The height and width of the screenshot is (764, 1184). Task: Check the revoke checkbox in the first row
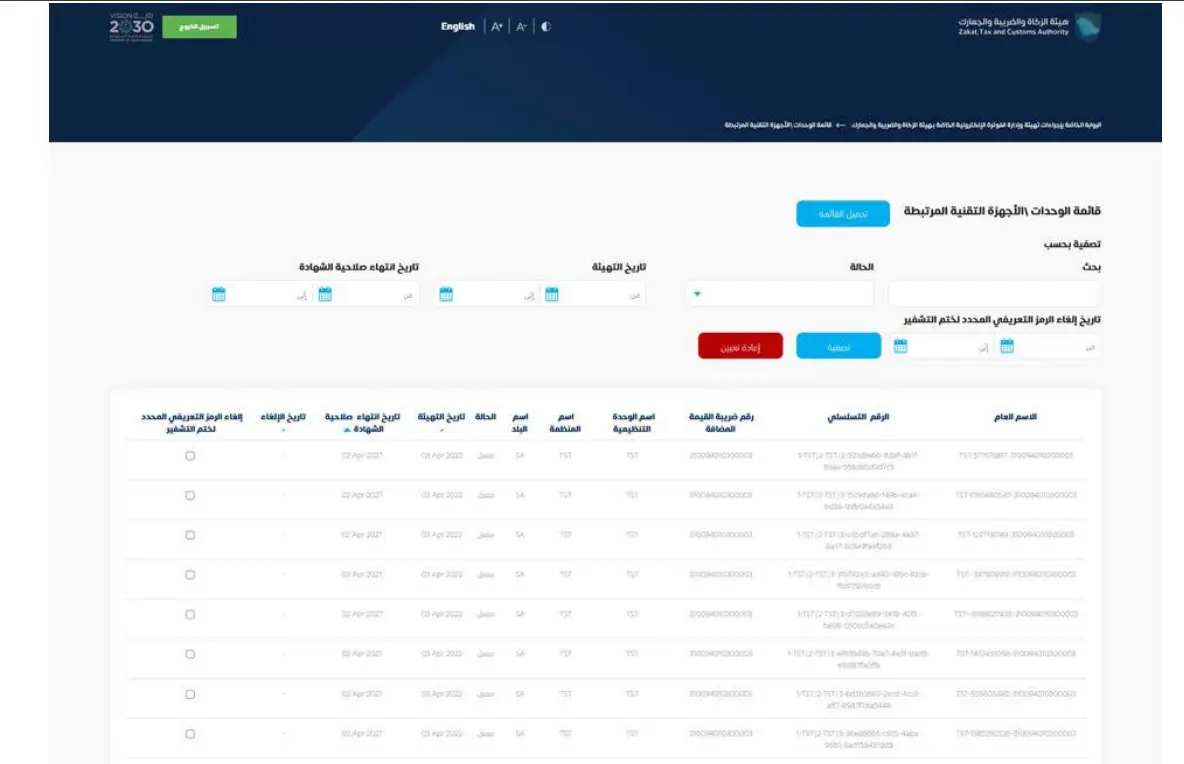pos(190,456)
